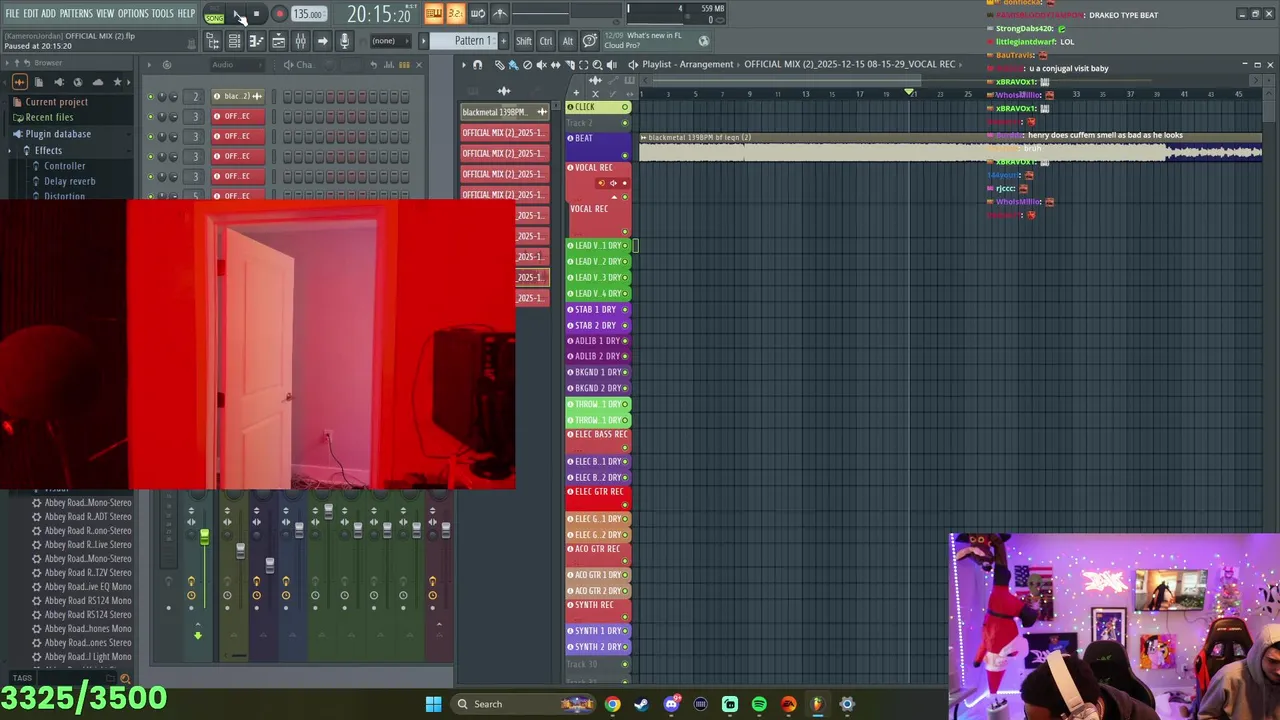This screenshot has height=720, width=1280.
Task: Select the Pencil draw tool in Playlist
Action: point(499,65)
